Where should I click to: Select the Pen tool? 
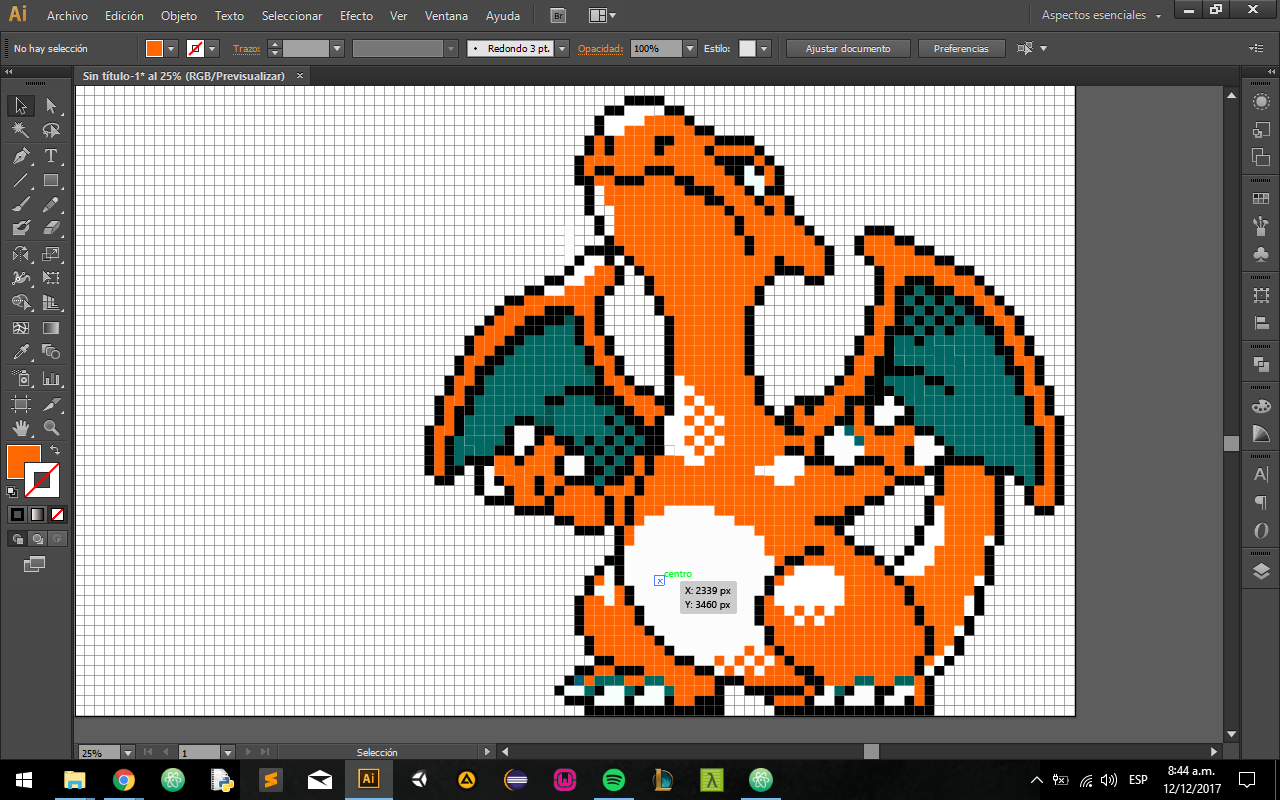21,156
